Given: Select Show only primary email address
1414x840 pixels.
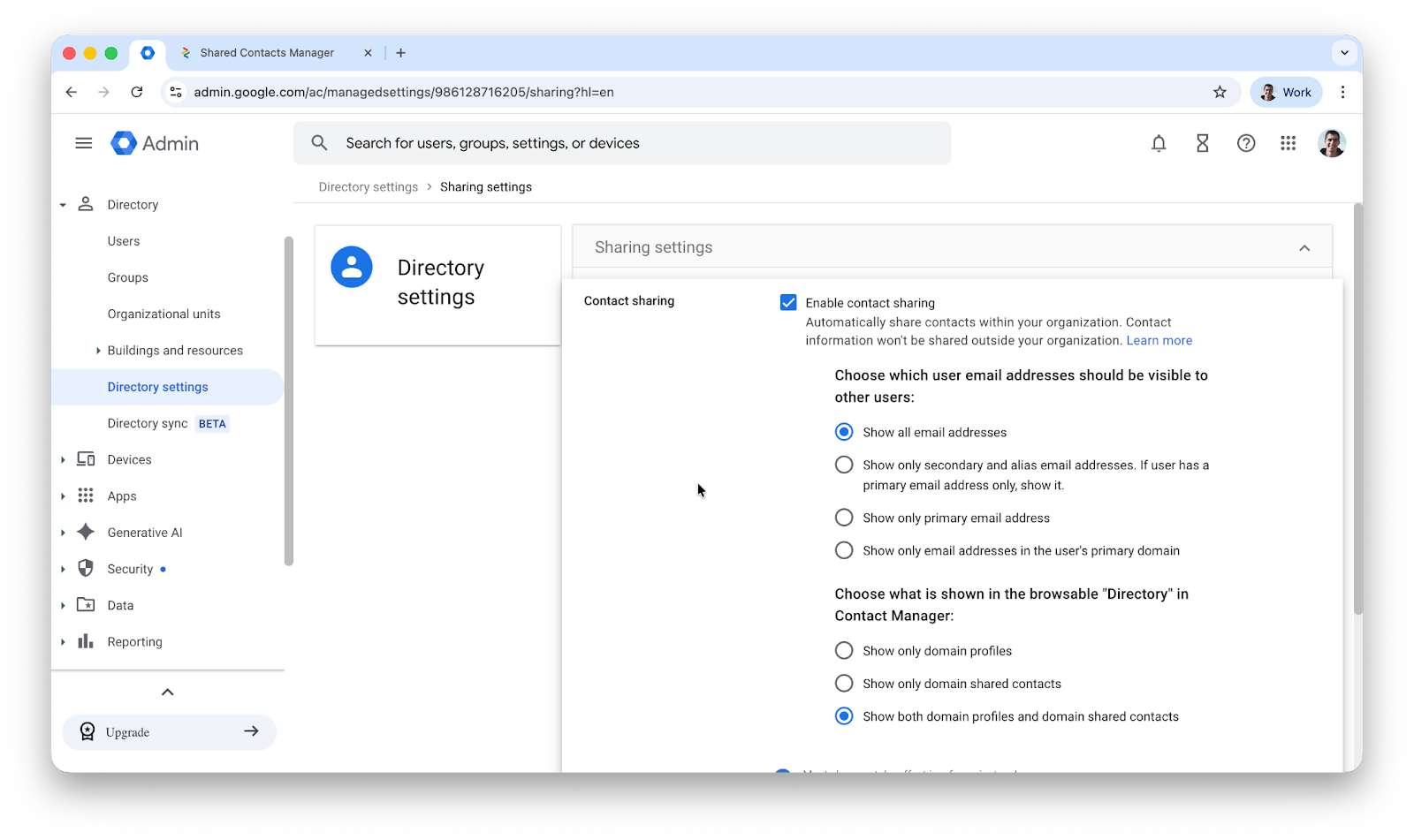Looking at the screenshot, I should (844, 518).
